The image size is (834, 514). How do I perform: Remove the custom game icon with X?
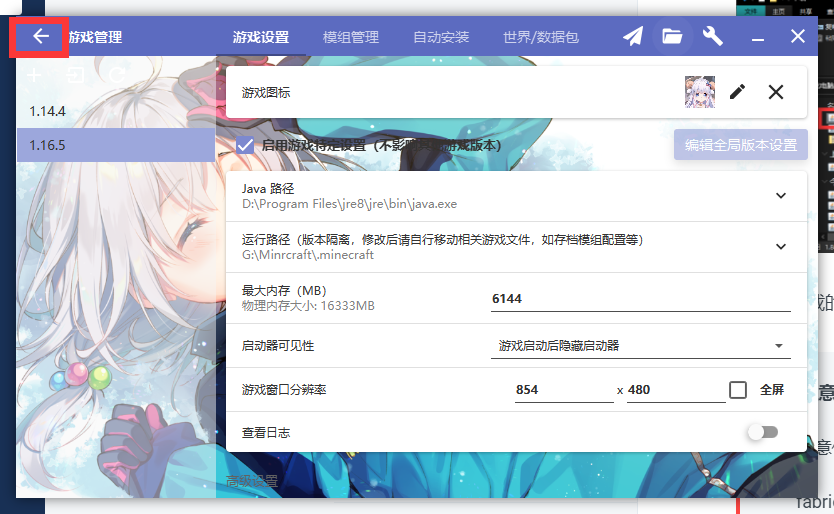[x=776, y=92]
